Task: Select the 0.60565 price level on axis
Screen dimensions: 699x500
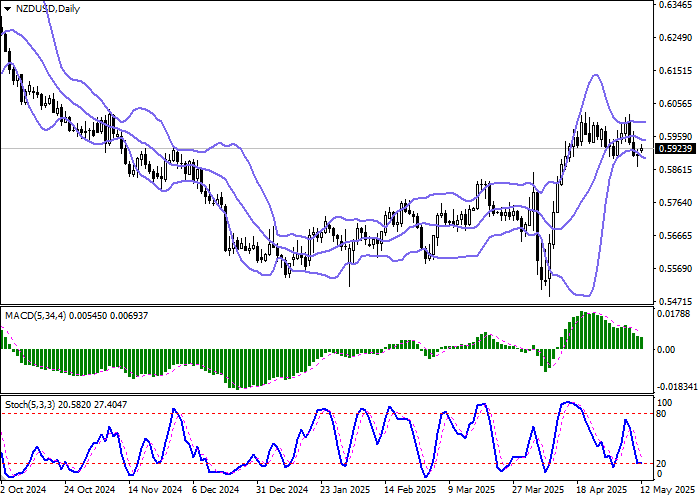Action: pos(676,104)
